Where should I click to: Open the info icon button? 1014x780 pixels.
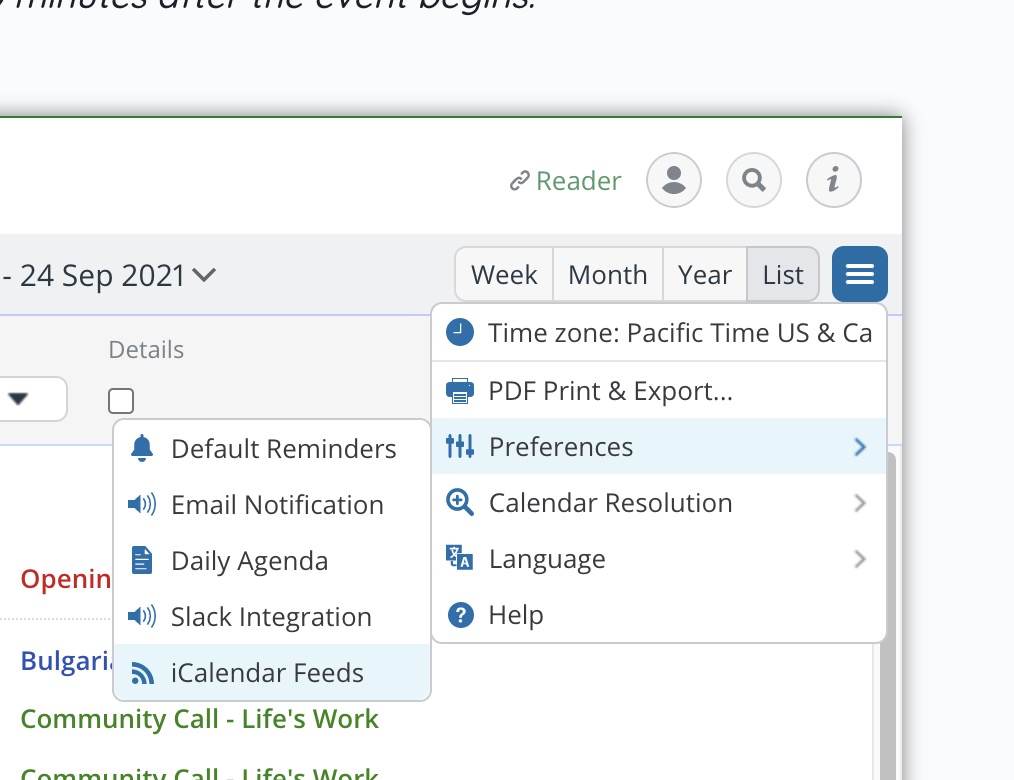tap(834, 180)
